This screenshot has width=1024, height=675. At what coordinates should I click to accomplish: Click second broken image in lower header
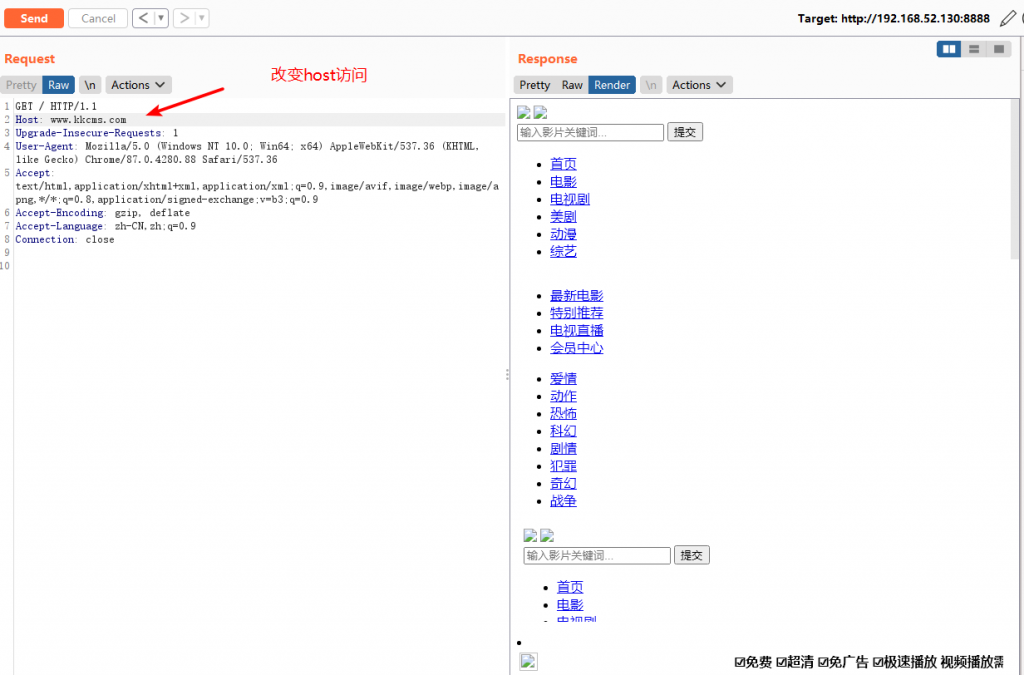tap(547, 535)
